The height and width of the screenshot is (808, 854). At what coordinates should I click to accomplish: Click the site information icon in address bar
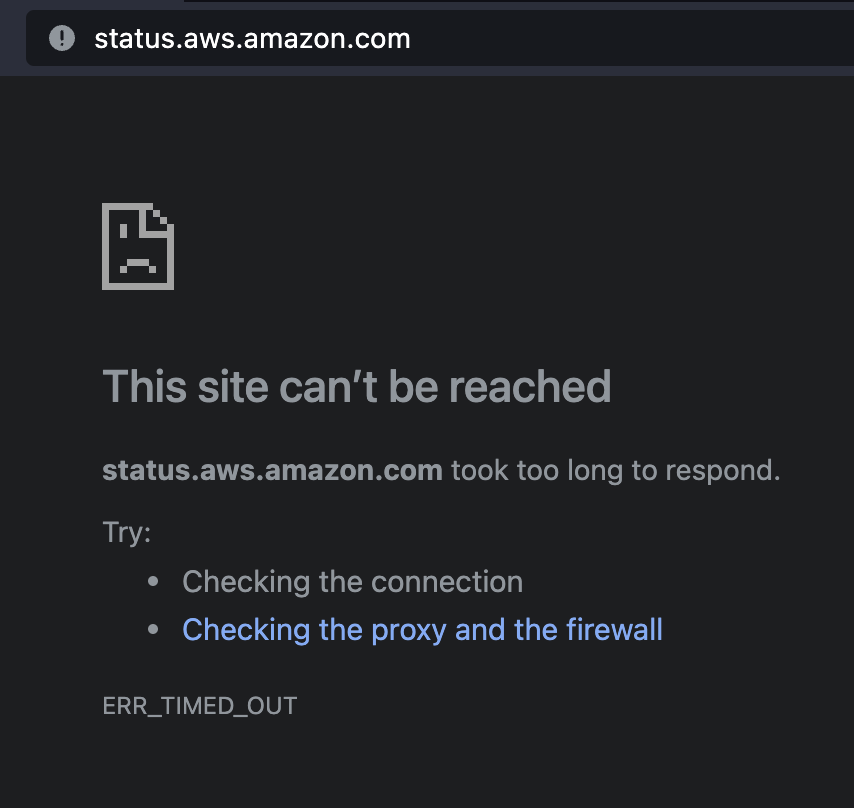pyautogui.click(x=62, y=39)
